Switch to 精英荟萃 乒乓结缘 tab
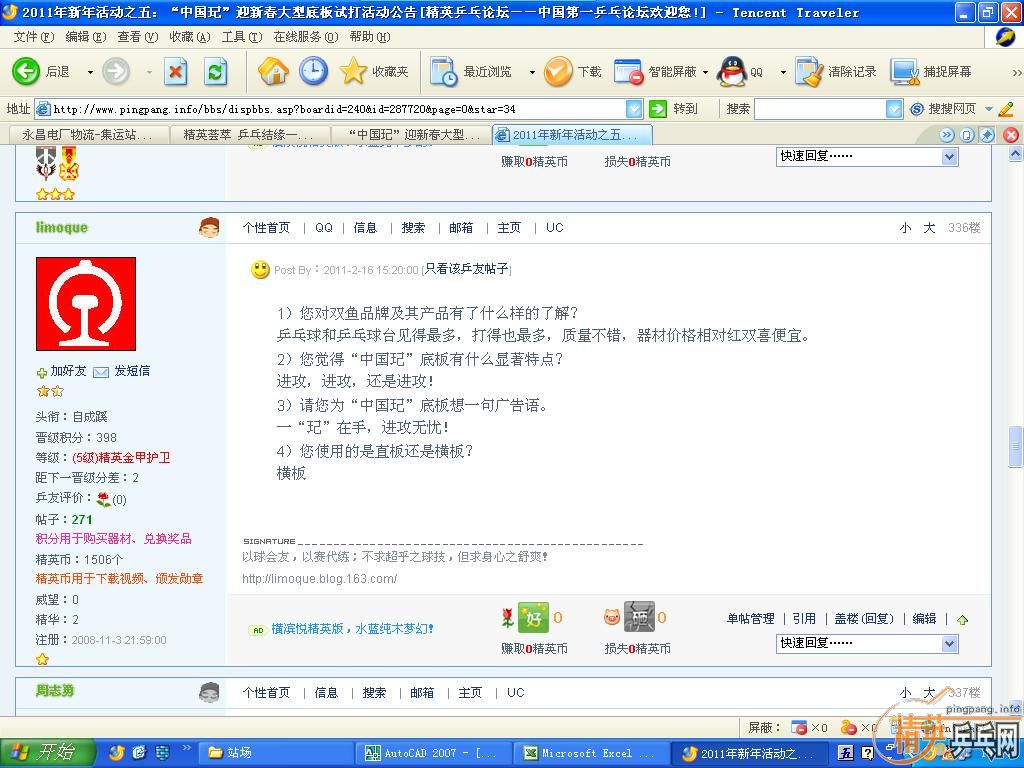 249,135
